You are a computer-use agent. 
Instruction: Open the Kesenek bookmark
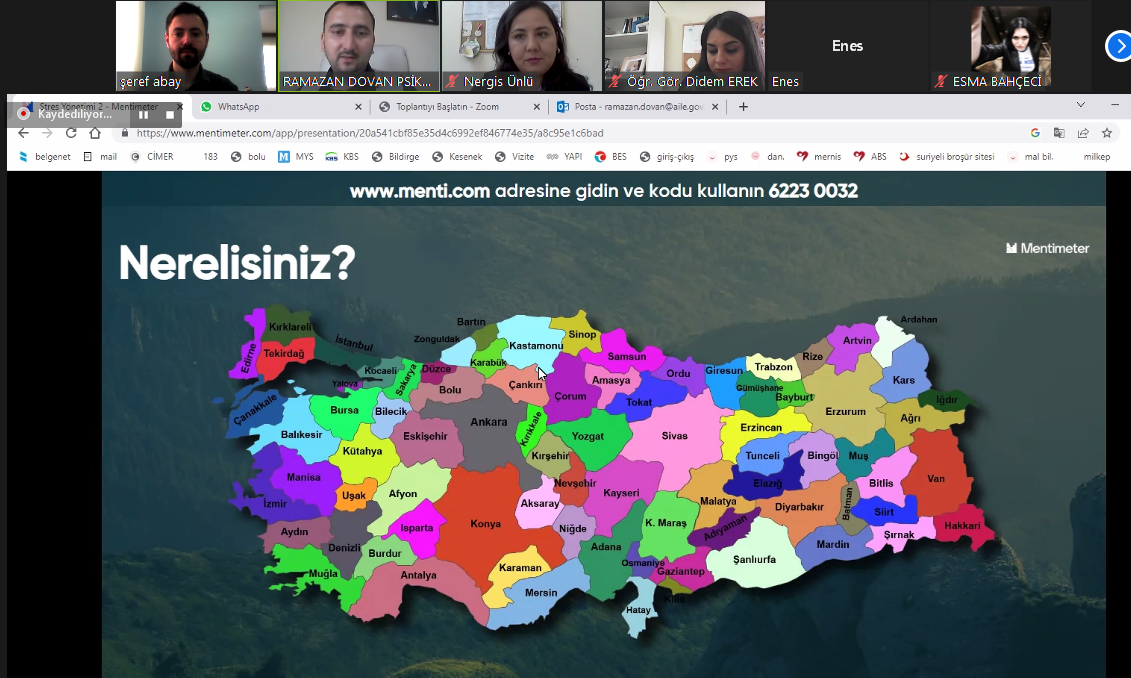[457, 157]
